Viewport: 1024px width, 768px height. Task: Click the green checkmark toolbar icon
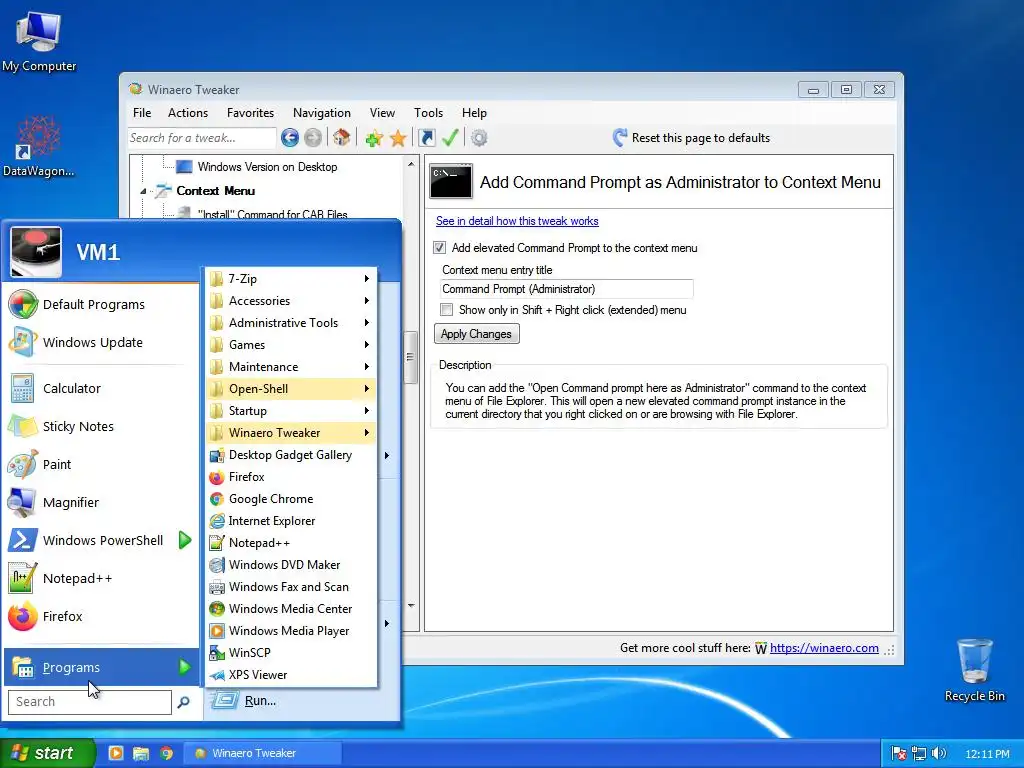point(450,138)
